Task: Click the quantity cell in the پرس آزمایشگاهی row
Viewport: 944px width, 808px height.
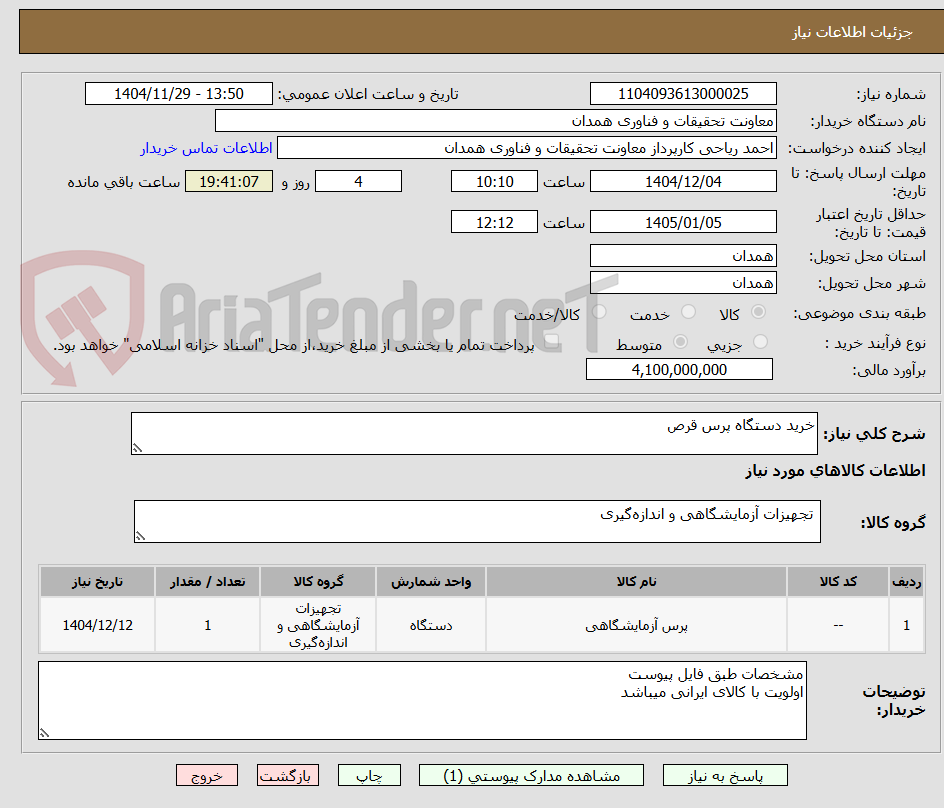Action: click(208, 626)
